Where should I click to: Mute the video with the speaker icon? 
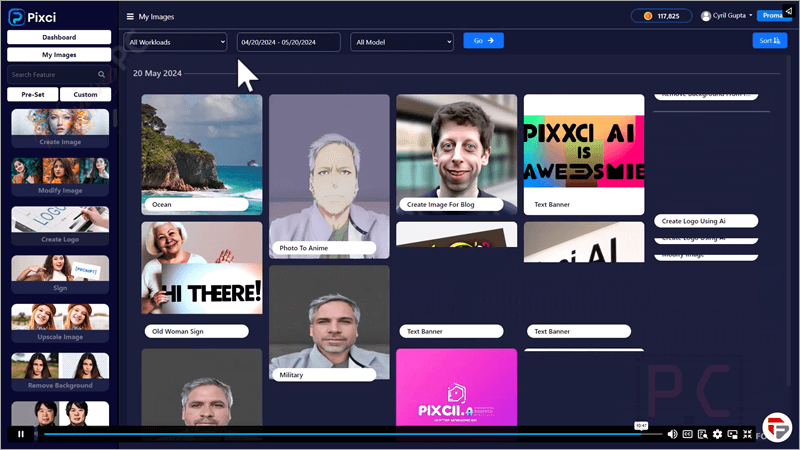point(672,434)
